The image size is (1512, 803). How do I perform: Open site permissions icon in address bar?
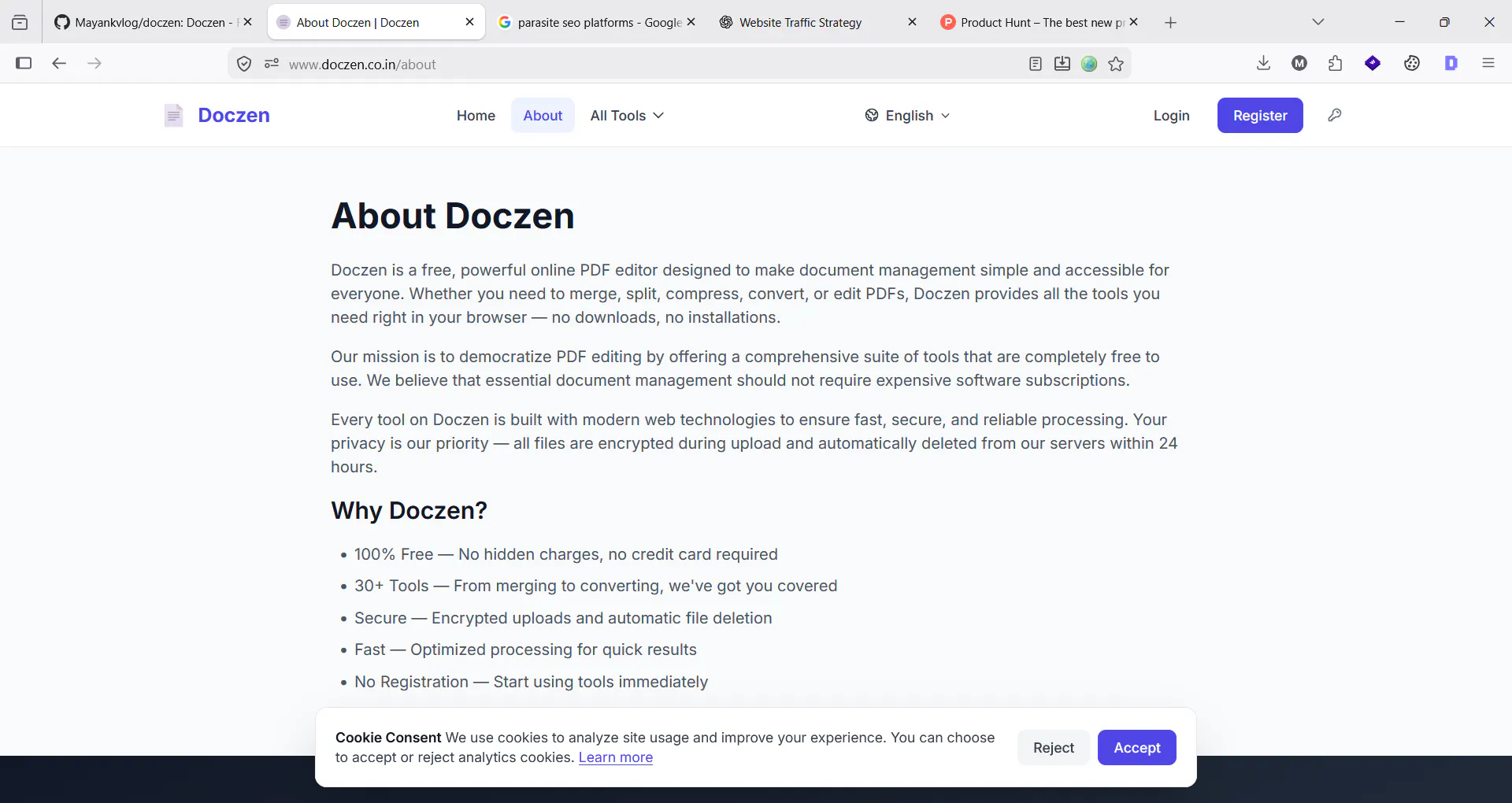[x=272, y=64]
